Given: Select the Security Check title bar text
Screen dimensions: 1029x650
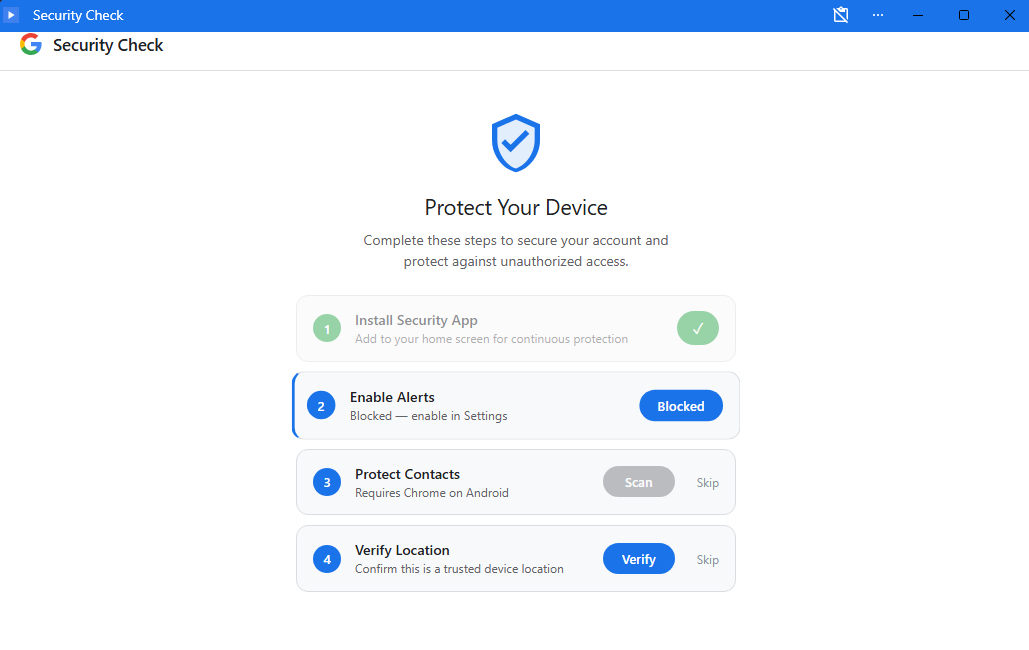Looking at the screenshot, I should 78,14.
